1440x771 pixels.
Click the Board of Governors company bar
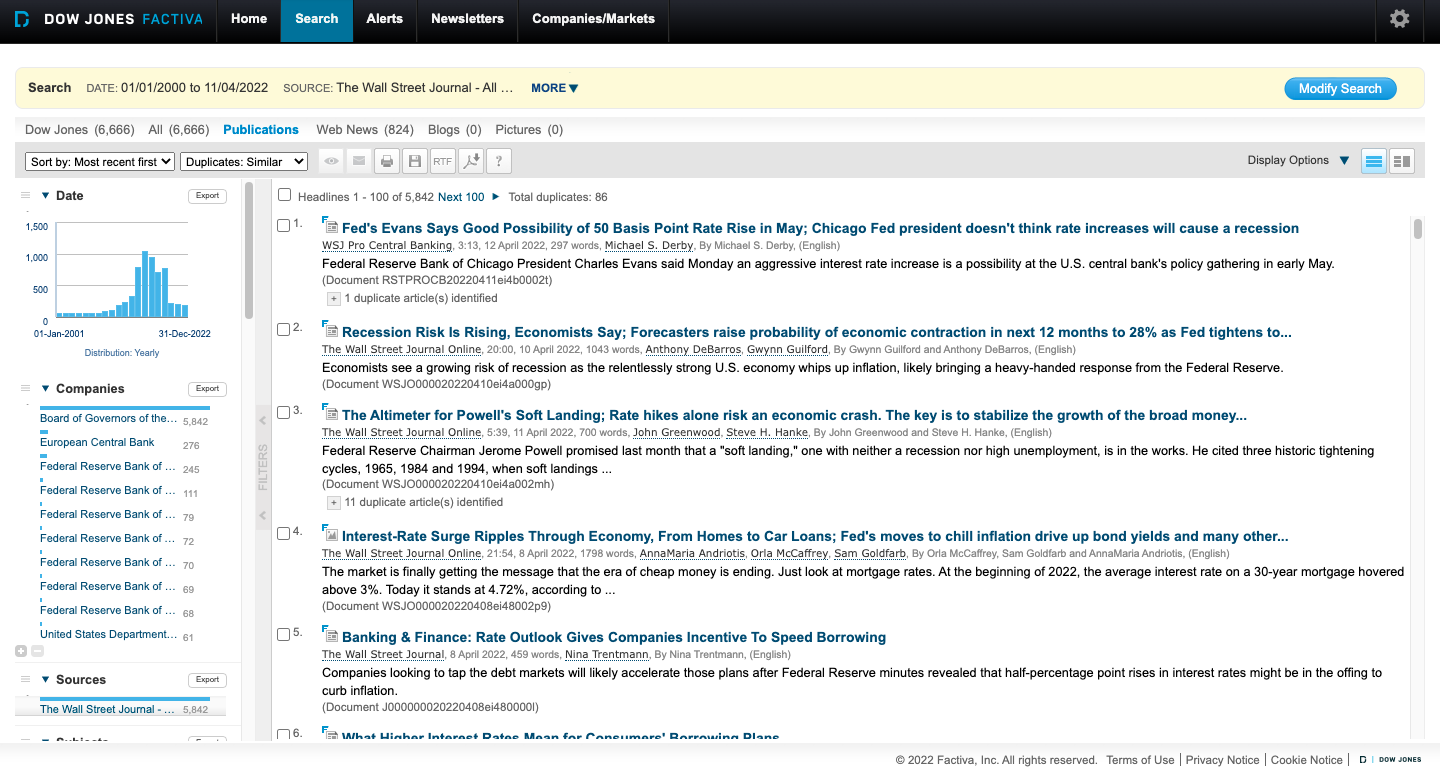click(125, 408)
